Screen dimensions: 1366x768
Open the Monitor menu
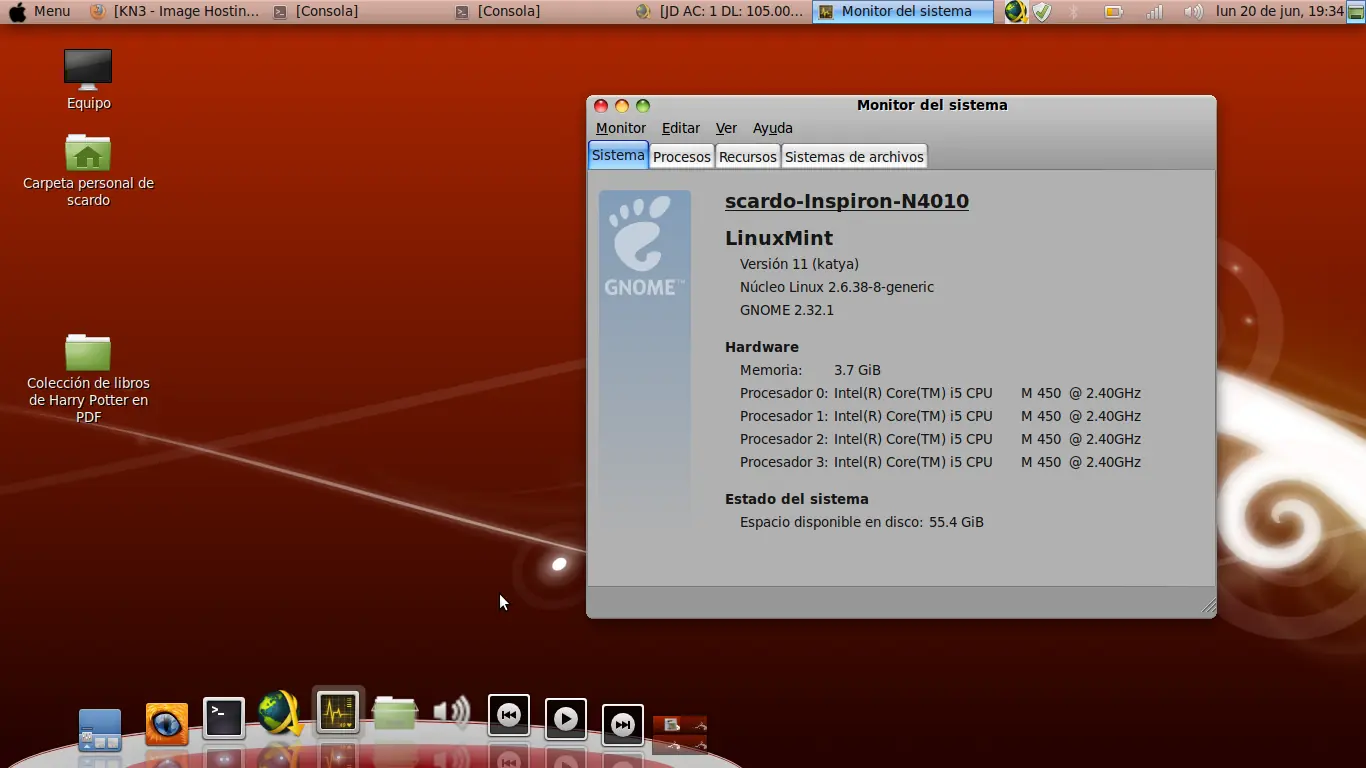[621, 128]
